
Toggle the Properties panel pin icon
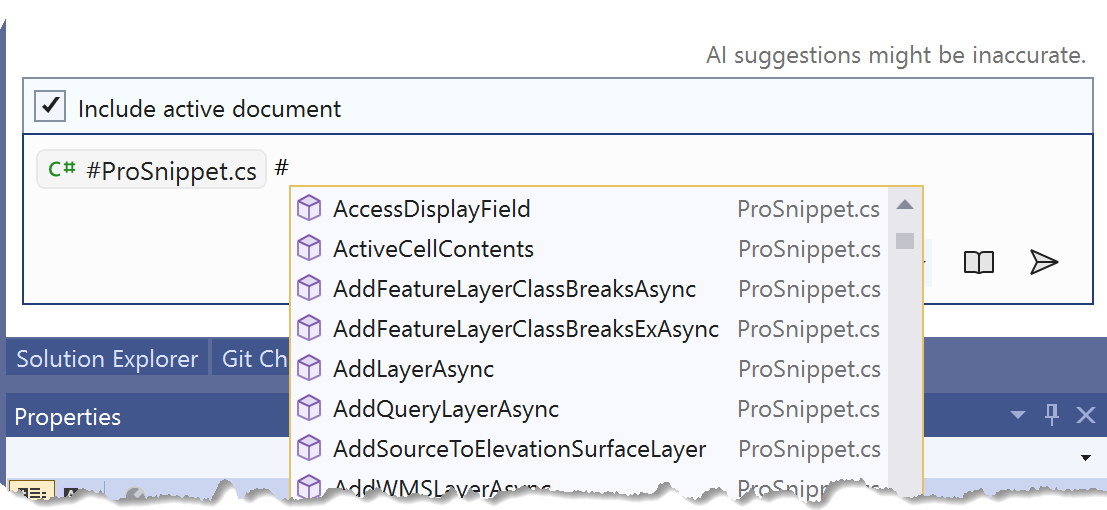[1051, 415]
